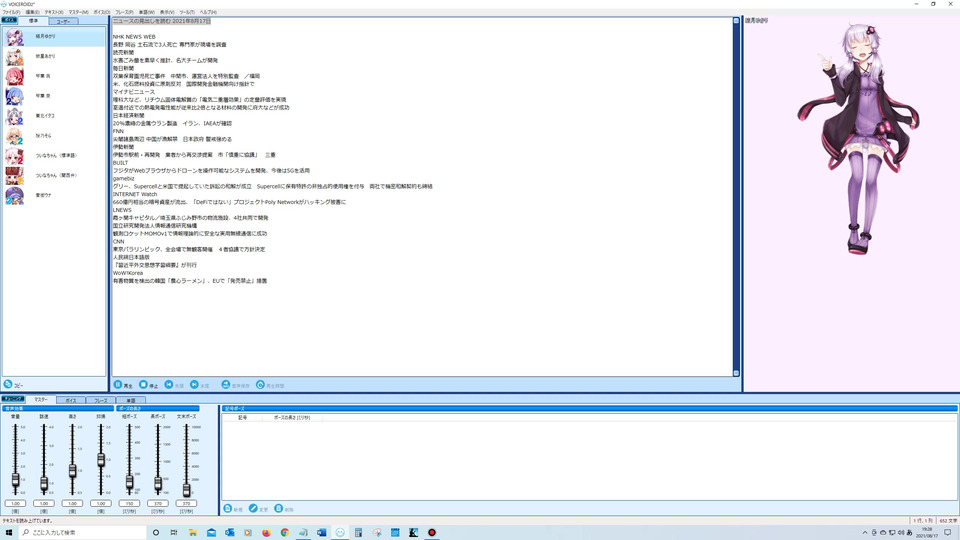
Task: Click the text editor scrollbar down arrow
Action: pyautogui.click(x=736, y=373)
